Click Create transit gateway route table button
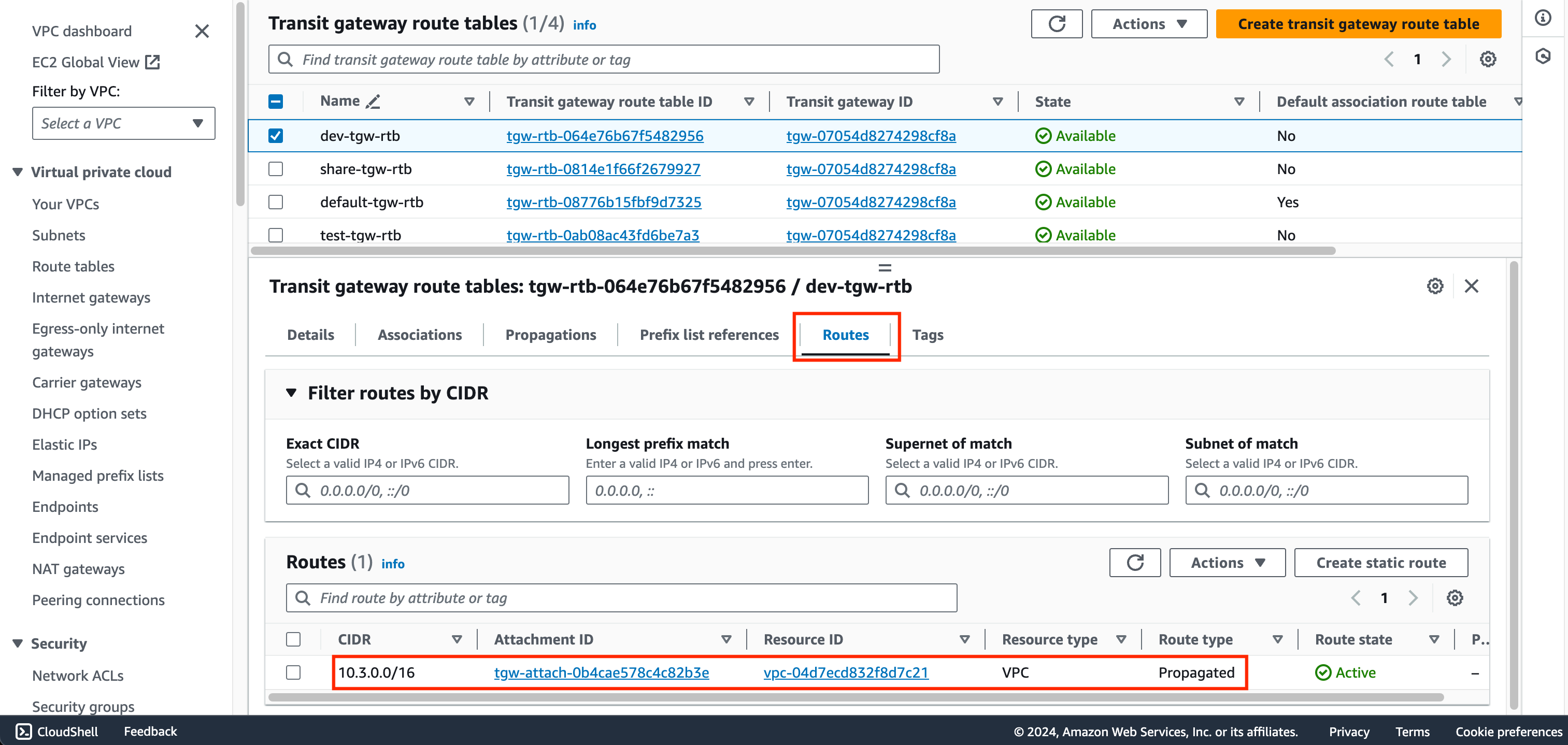Viewport: 1568px width, 745px height. coord(1358,24)
